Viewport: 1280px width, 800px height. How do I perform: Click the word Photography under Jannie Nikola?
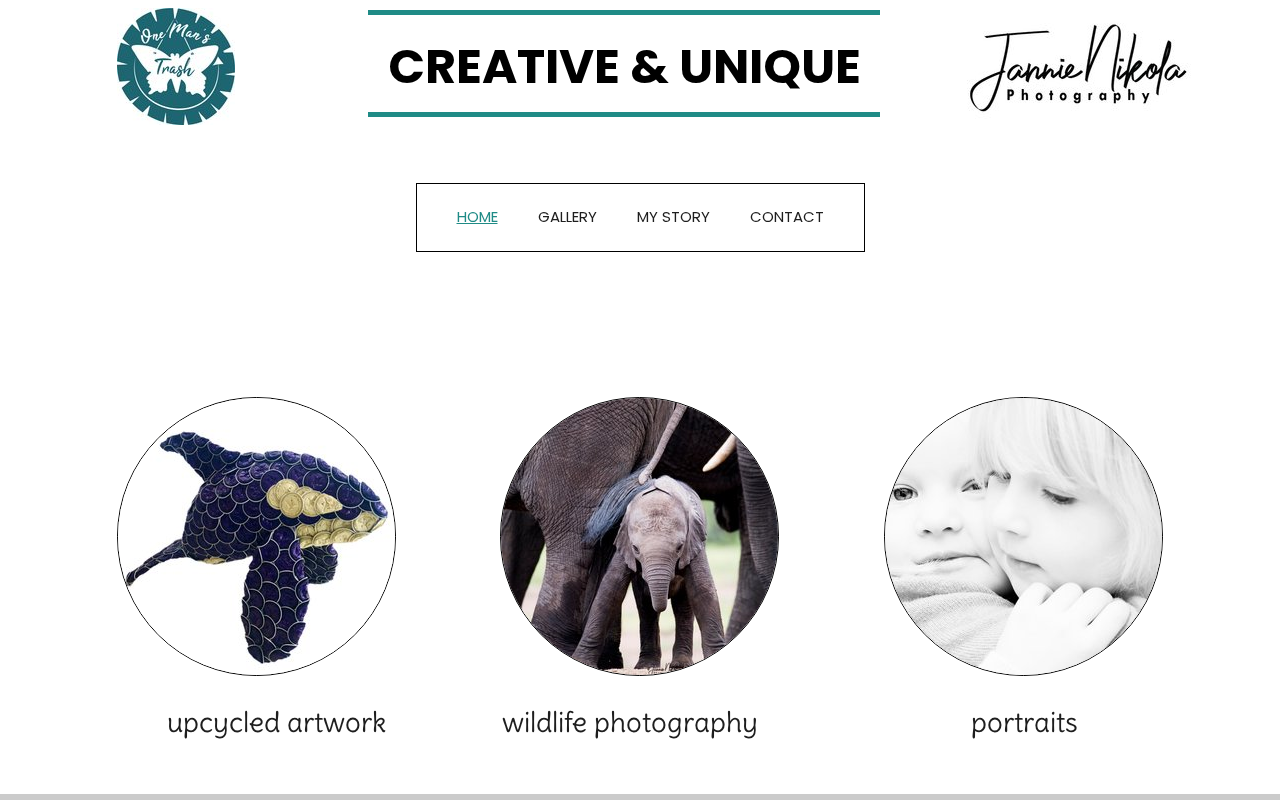point(1079,96)
